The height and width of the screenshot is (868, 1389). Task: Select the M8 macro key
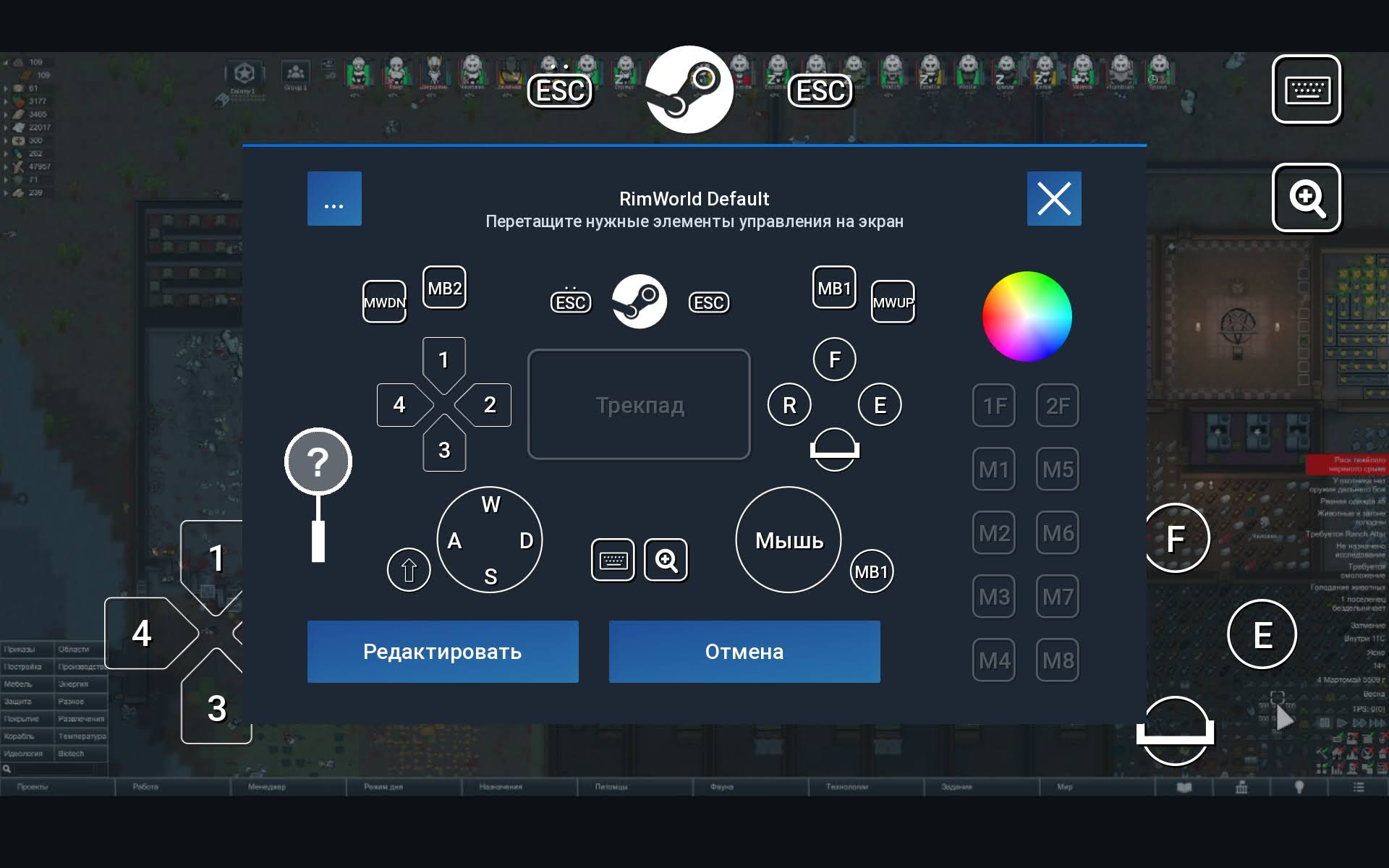tap(1058, 660)
